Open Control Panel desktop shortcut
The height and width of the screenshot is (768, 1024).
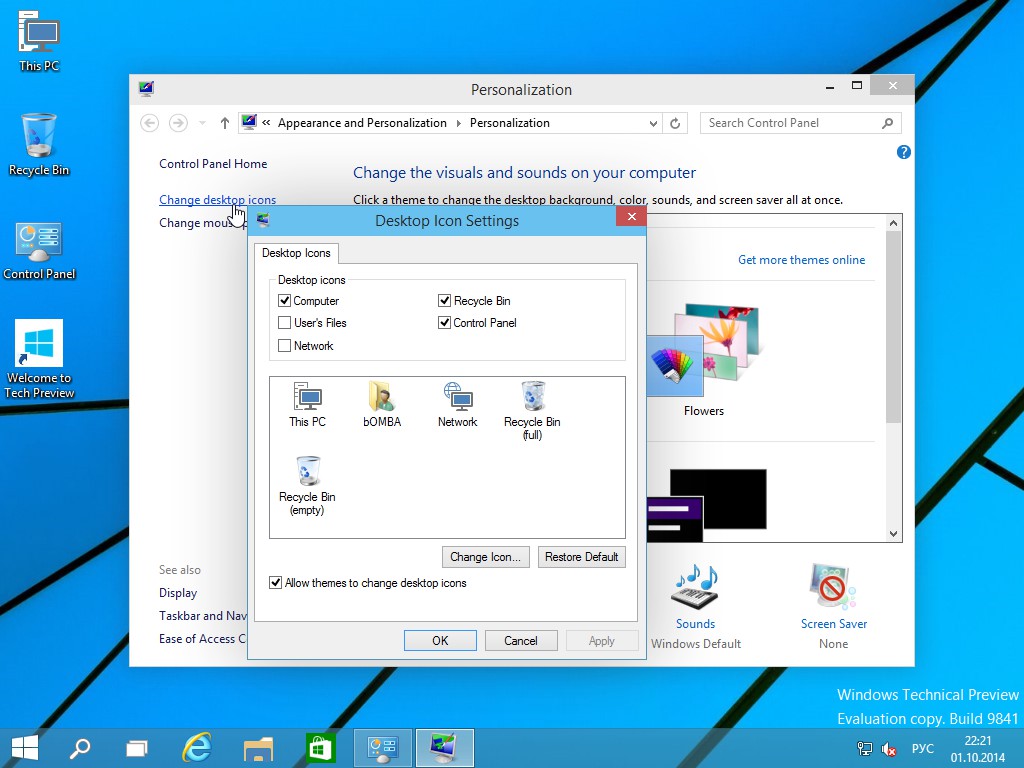39,251
